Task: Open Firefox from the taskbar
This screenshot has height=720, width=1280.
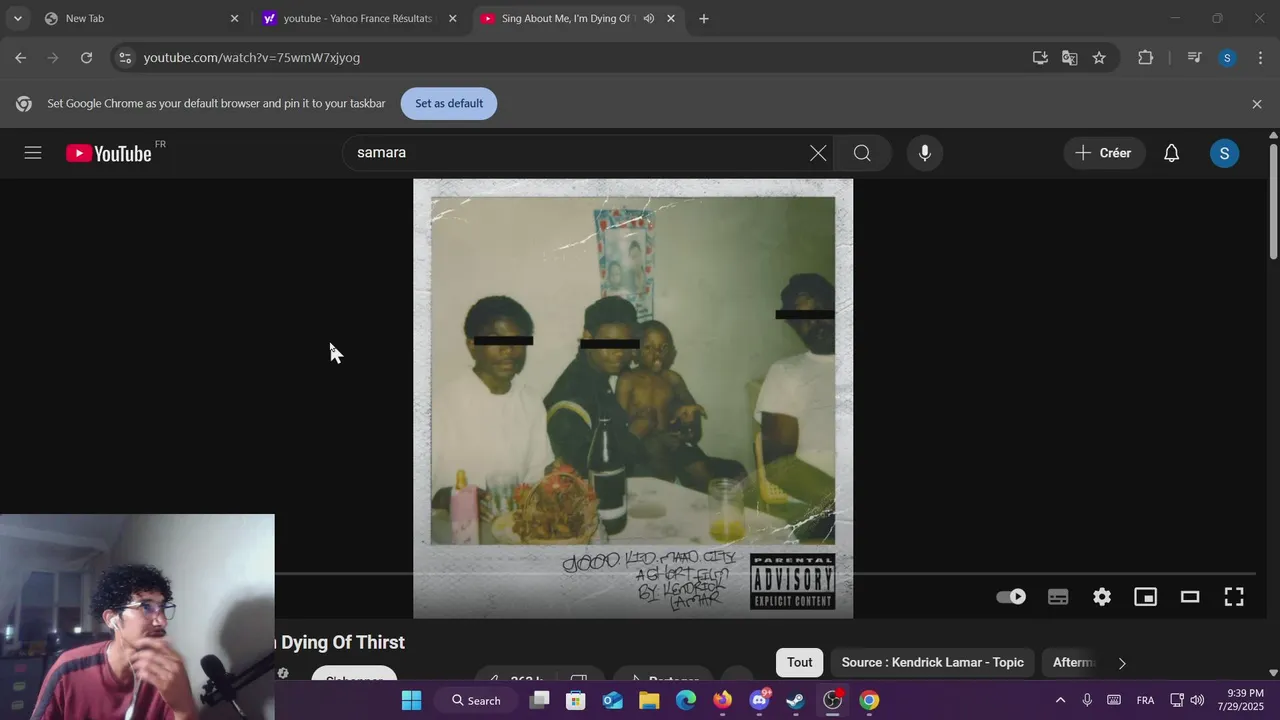Action: pos(722,700)
